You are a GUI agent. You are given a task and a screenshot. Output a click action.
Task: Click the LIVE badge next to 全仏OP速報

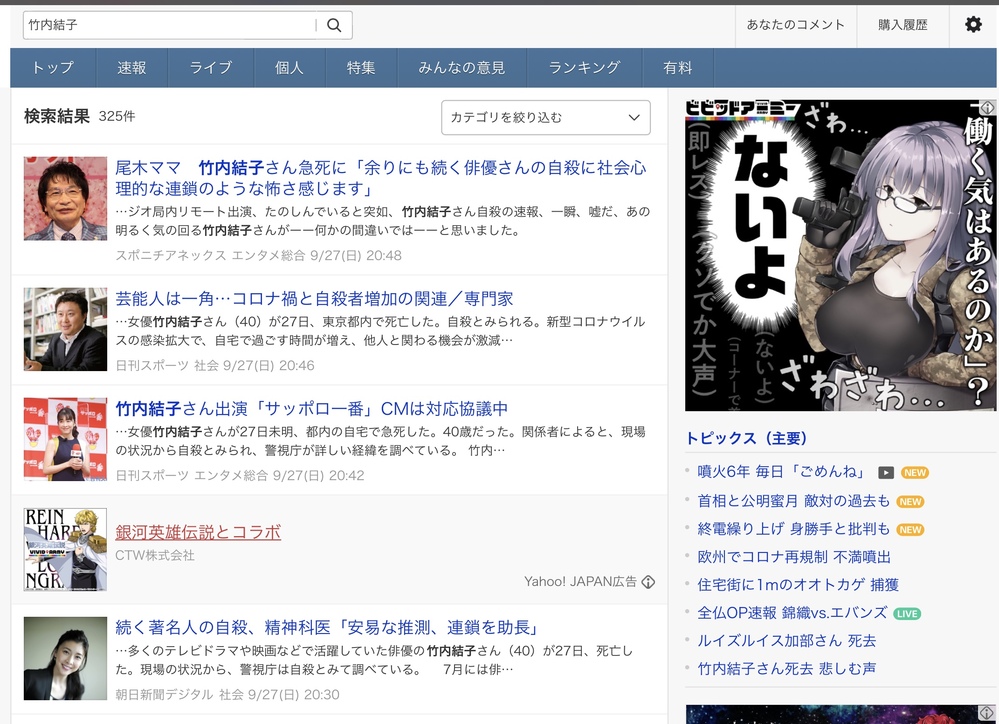pyautogui.click(x=907, y=613)
